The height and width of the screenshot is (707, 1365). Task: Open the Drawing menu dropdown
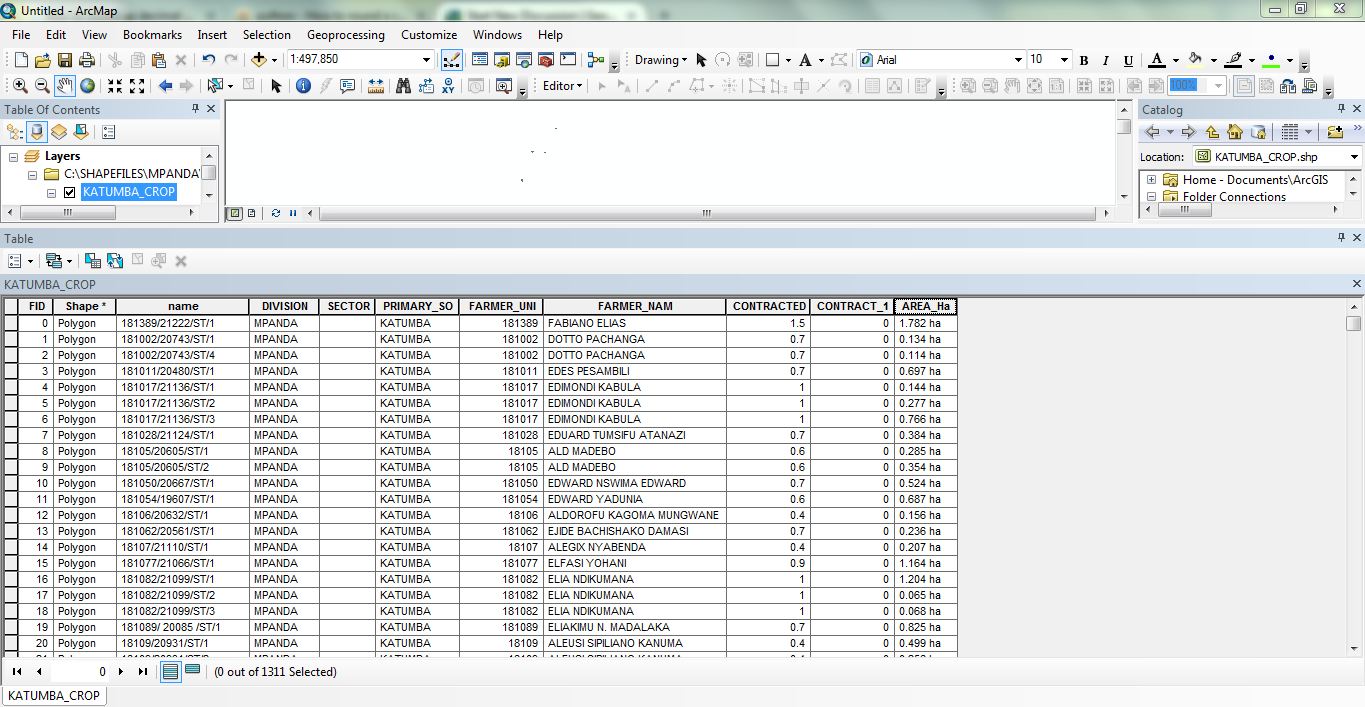pyautogui.click(x=661, y=60)
